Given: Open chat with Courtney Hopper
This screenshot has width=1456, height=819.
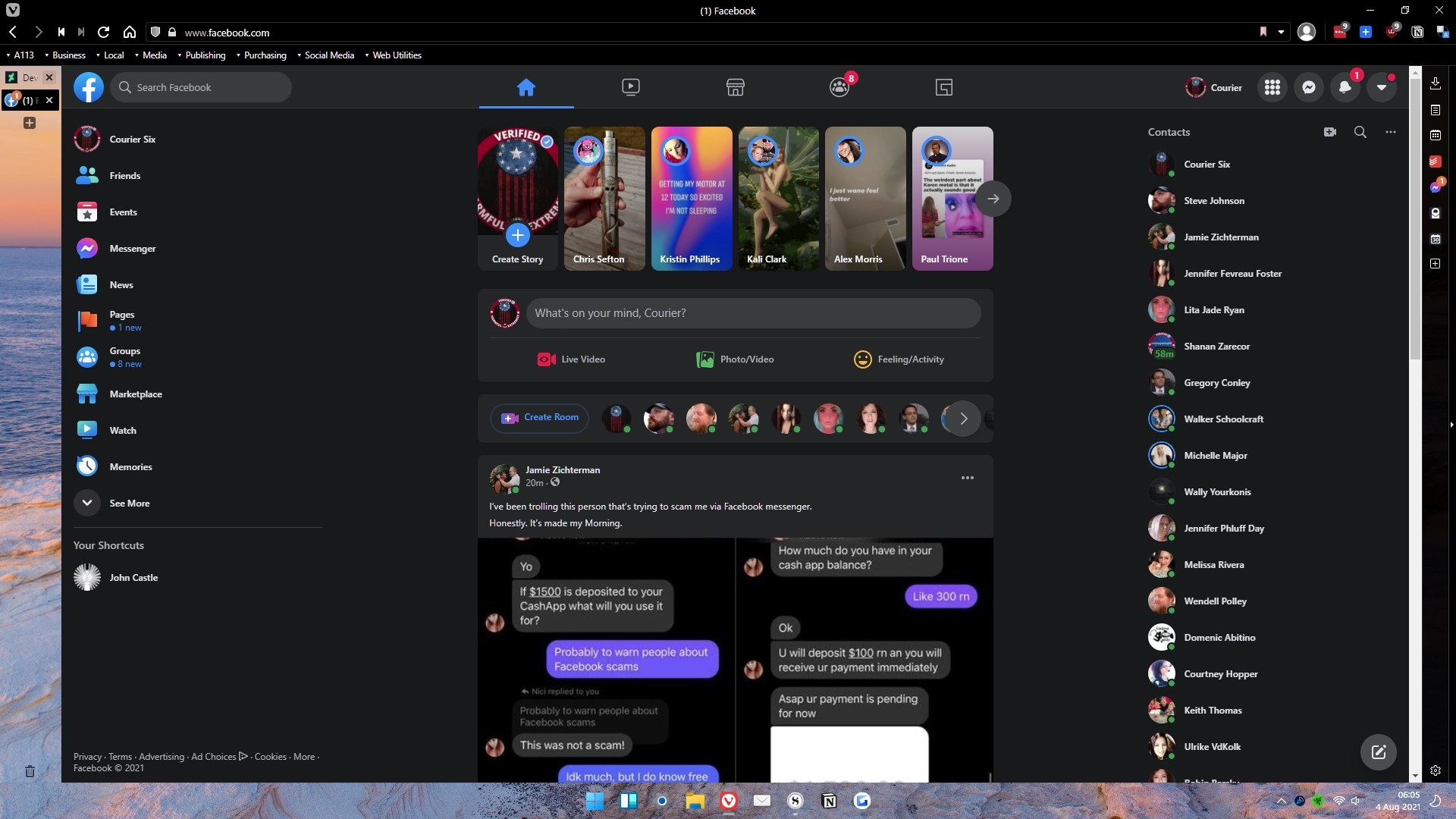Looking at the screenshot, I should pyautogui.click(x=1274, y=674).
